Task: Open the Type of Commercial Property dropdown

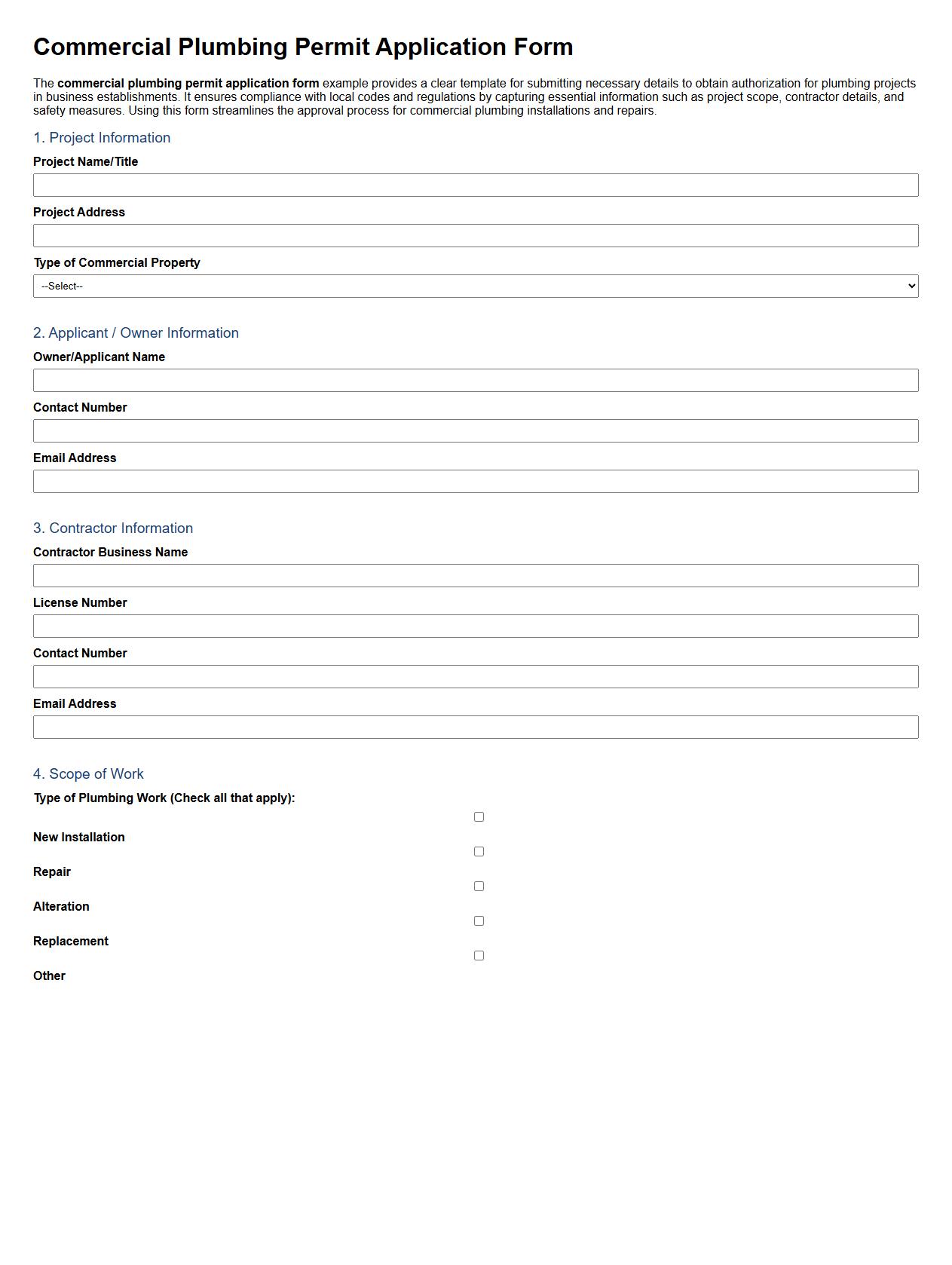Action: tap(475, 286)
